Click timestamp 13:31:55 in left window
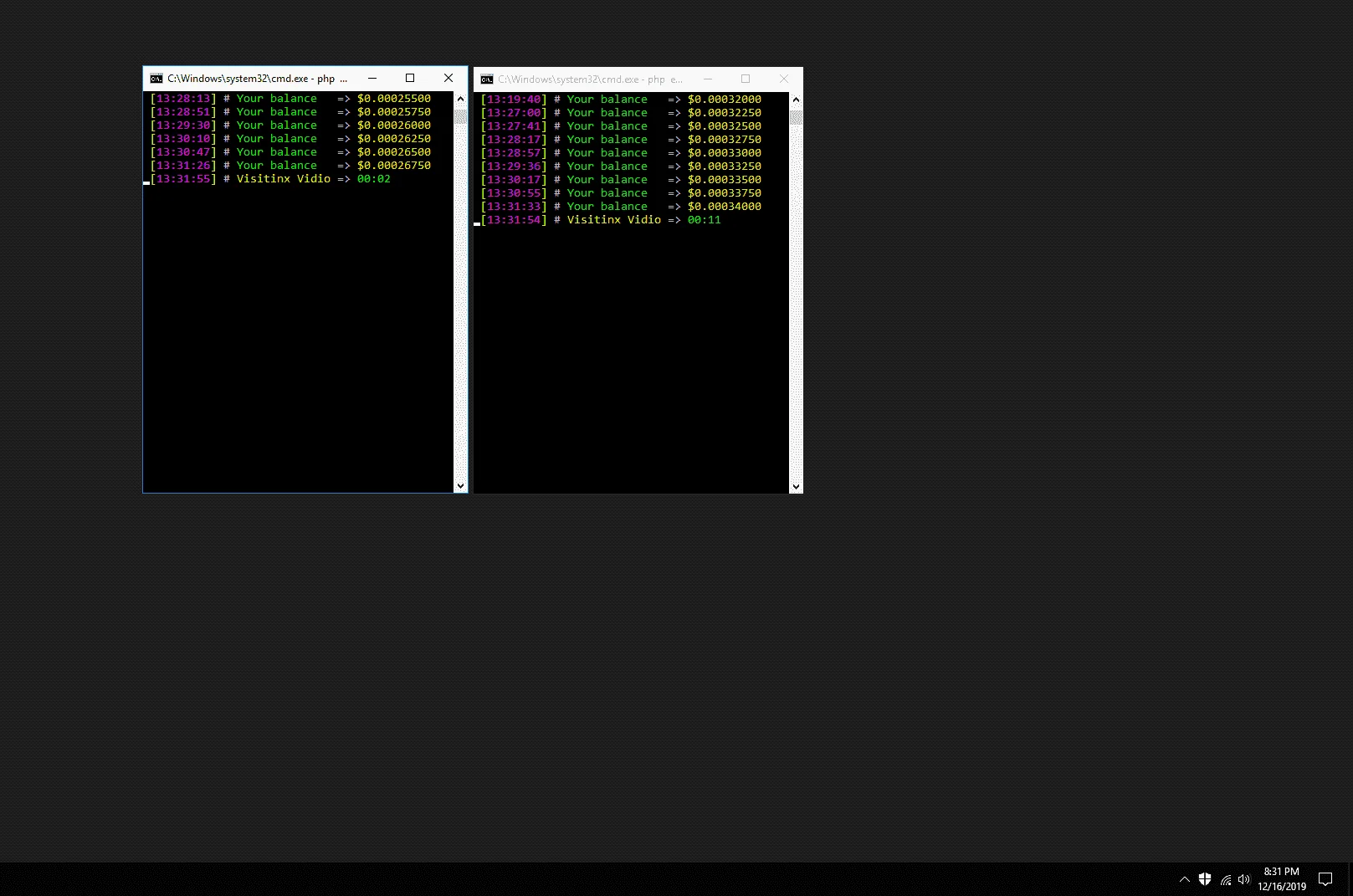This screenshot has height=896, width=1353. [x=183, y=179]
